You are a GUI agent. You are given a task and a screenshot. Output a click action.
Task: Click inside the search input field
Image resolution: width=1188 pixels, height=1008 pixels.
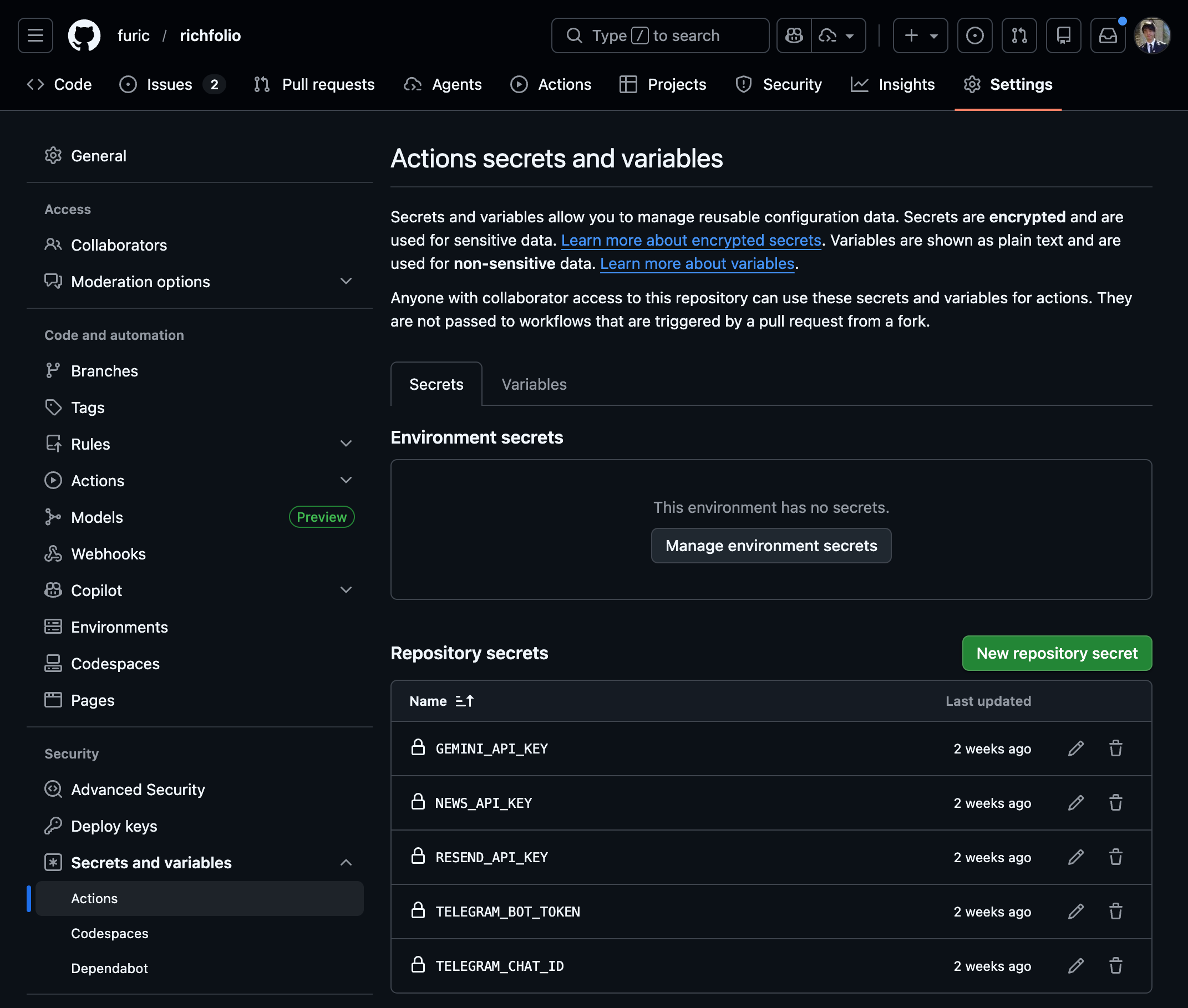(660, 35)
